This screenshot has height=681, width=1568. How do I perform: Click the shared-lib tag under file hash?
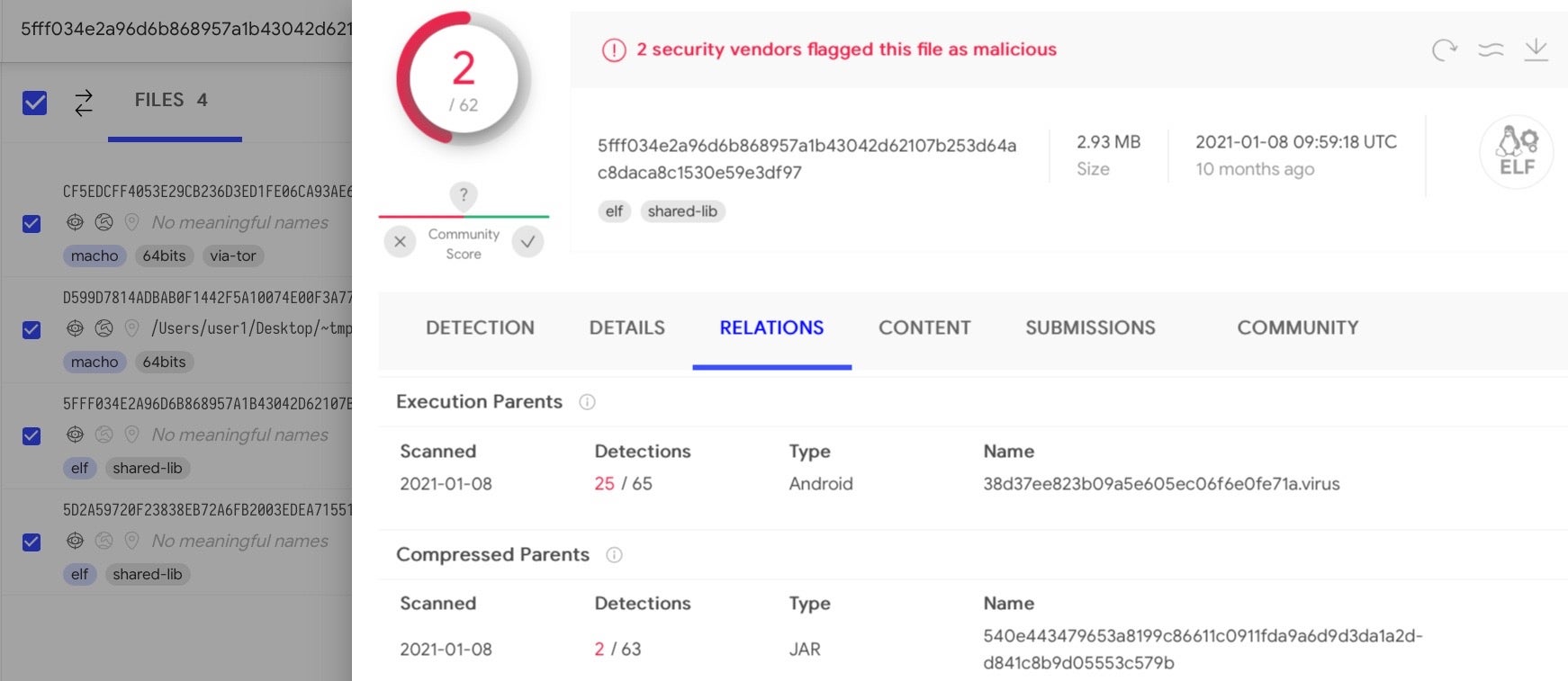pos(682,211)
